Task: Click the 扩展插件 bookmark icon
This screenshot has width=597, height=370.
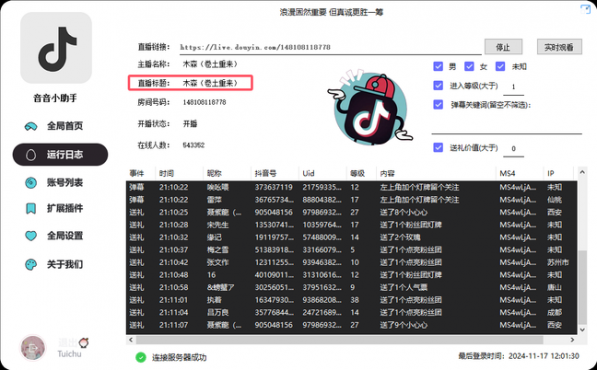Action: point(31,208)
